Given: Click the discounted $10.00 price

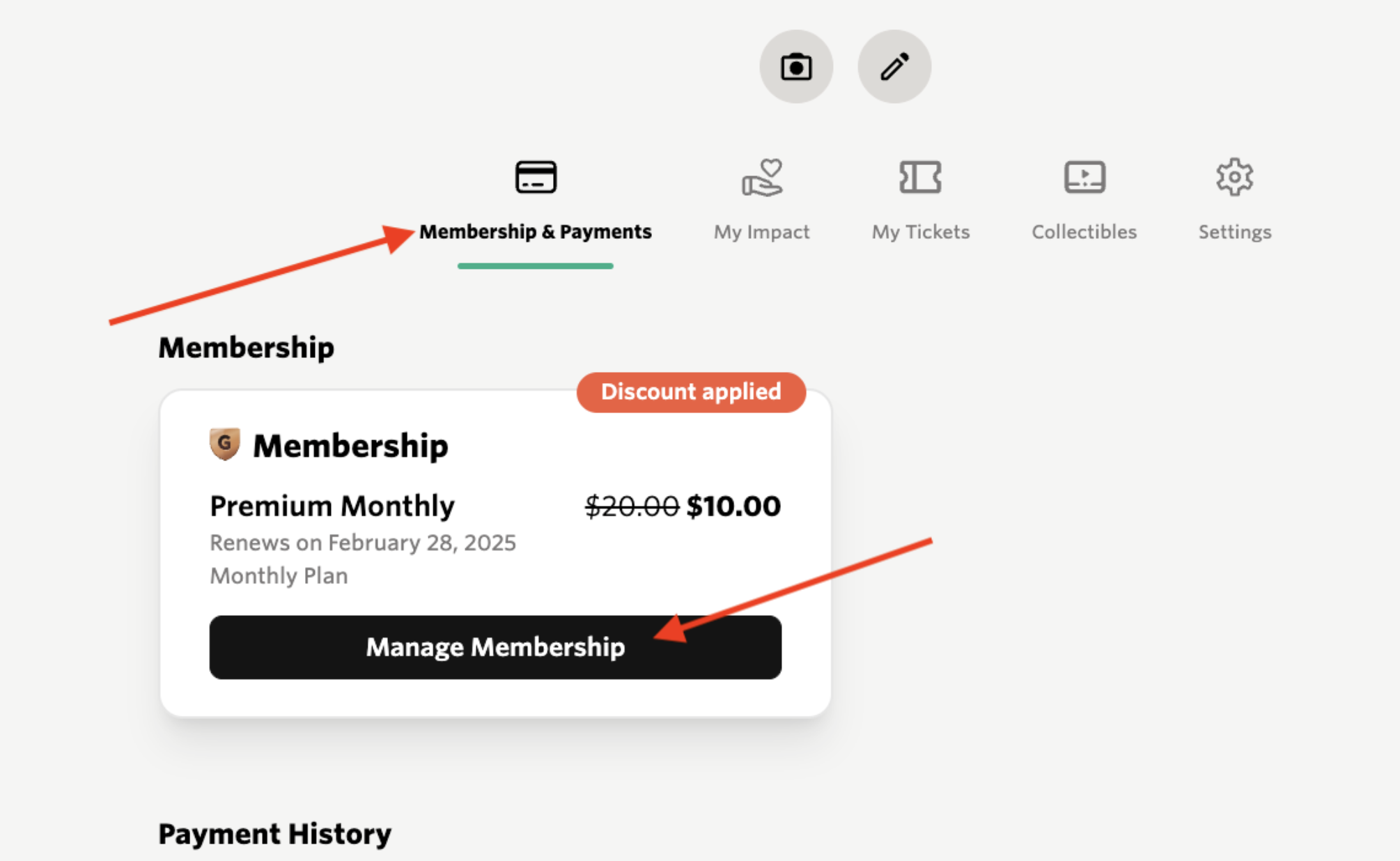Looking at the screenshot, I should [733, 506].
